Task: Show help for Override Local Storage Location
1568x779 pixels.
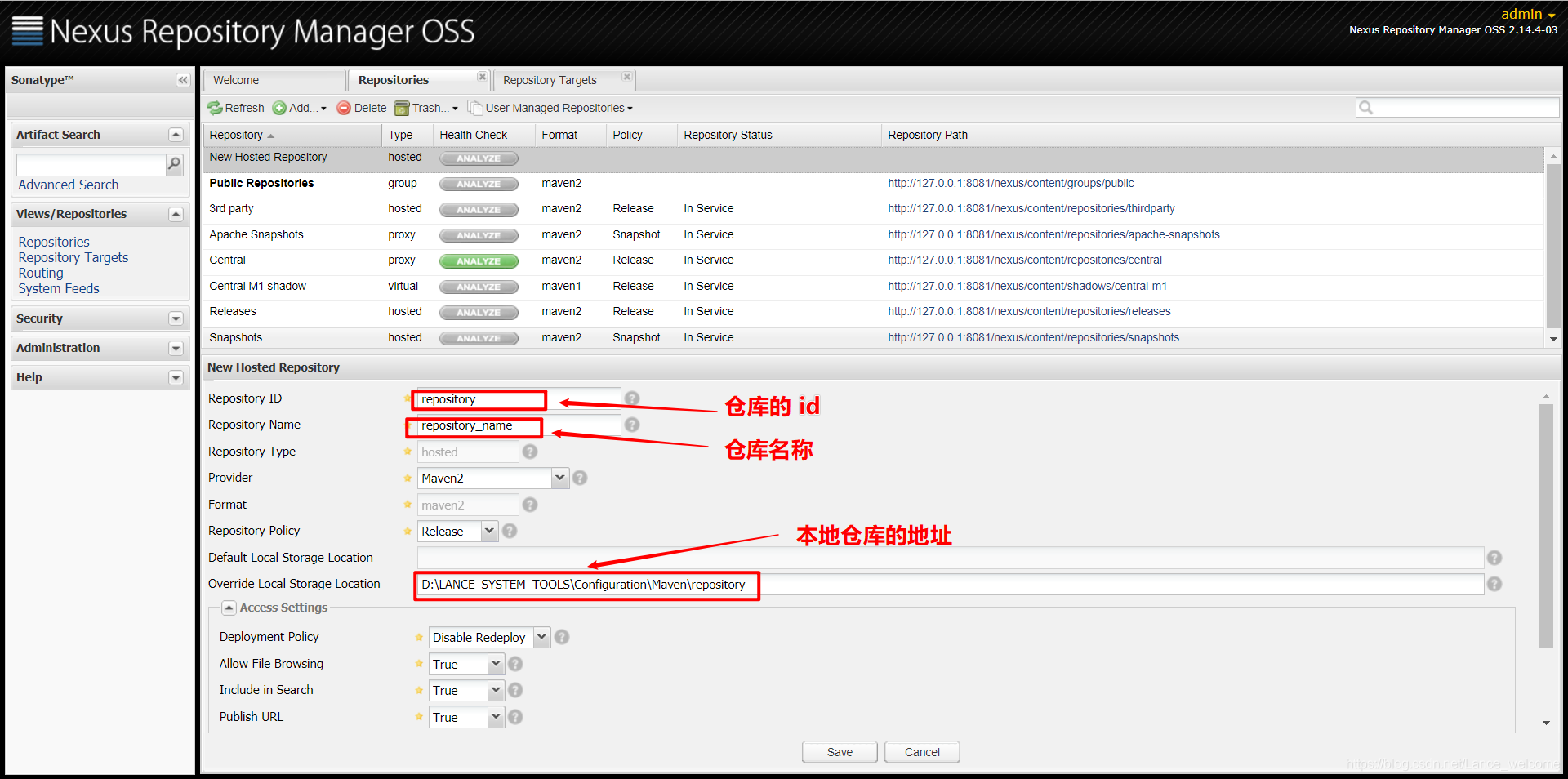Action: click(x=1494, y=584)
